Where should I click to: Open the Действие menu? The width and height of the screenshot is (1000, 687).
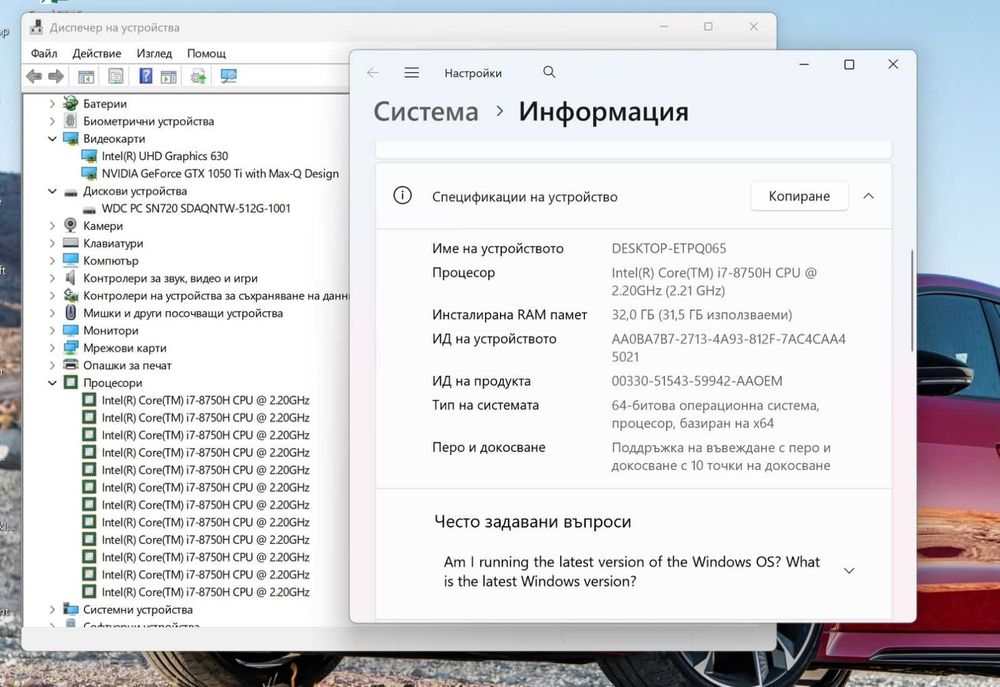click(x=97, y=53)
